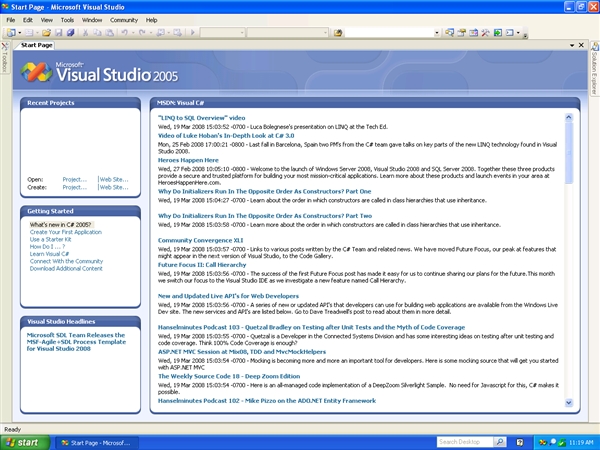Open the View menu
Screen dimensions: 600x450
click(47, 20)
